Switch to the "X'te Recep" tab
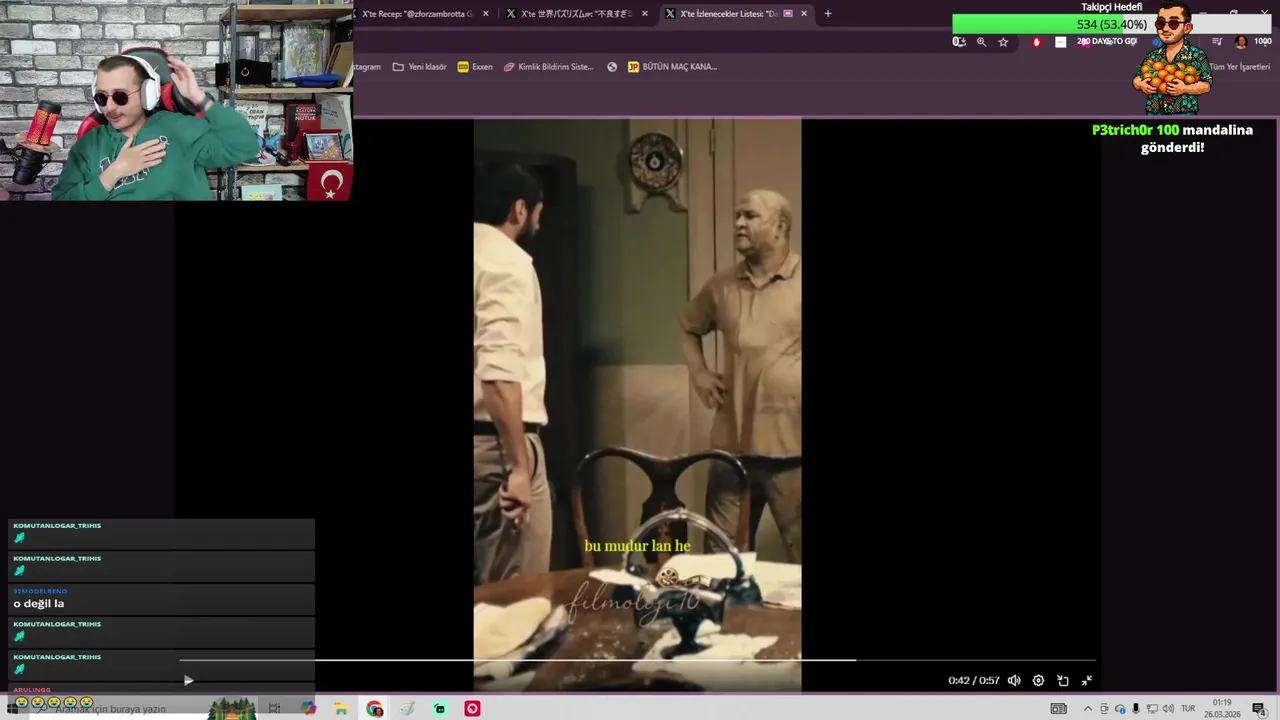This screenshot has width=1280, height=720. point(417,14)
